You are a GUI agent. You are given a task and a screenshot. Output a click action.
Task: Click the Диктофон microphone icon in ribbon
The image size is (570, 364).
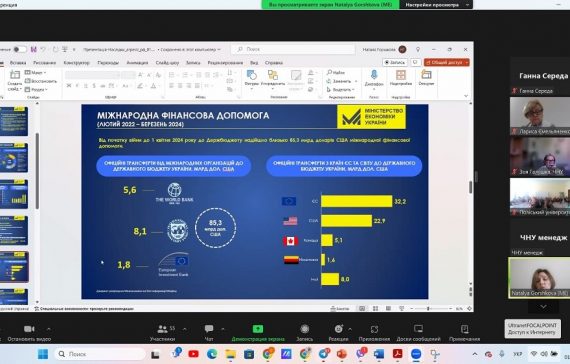[374, 75]
